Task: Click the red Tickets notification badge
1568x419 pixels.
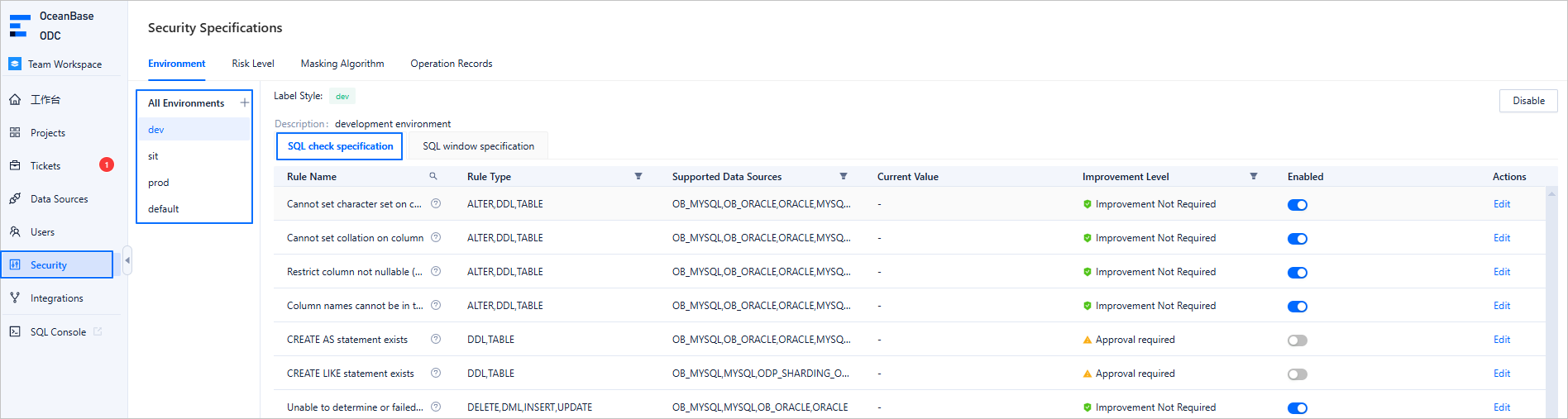Action: 106,164
